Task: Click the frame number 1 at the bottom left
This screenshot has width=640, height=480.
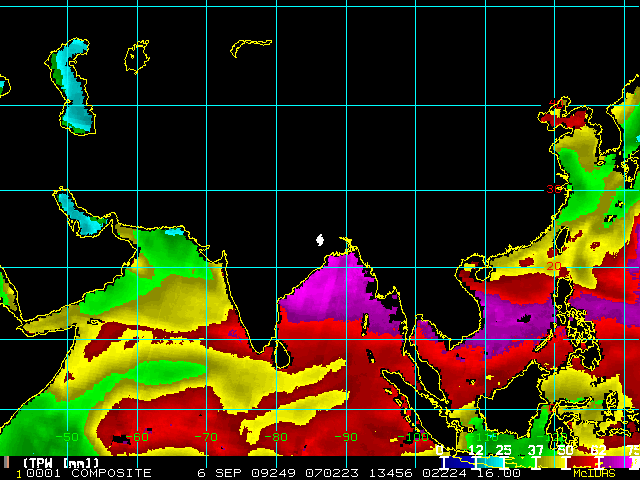Action: 18,474
